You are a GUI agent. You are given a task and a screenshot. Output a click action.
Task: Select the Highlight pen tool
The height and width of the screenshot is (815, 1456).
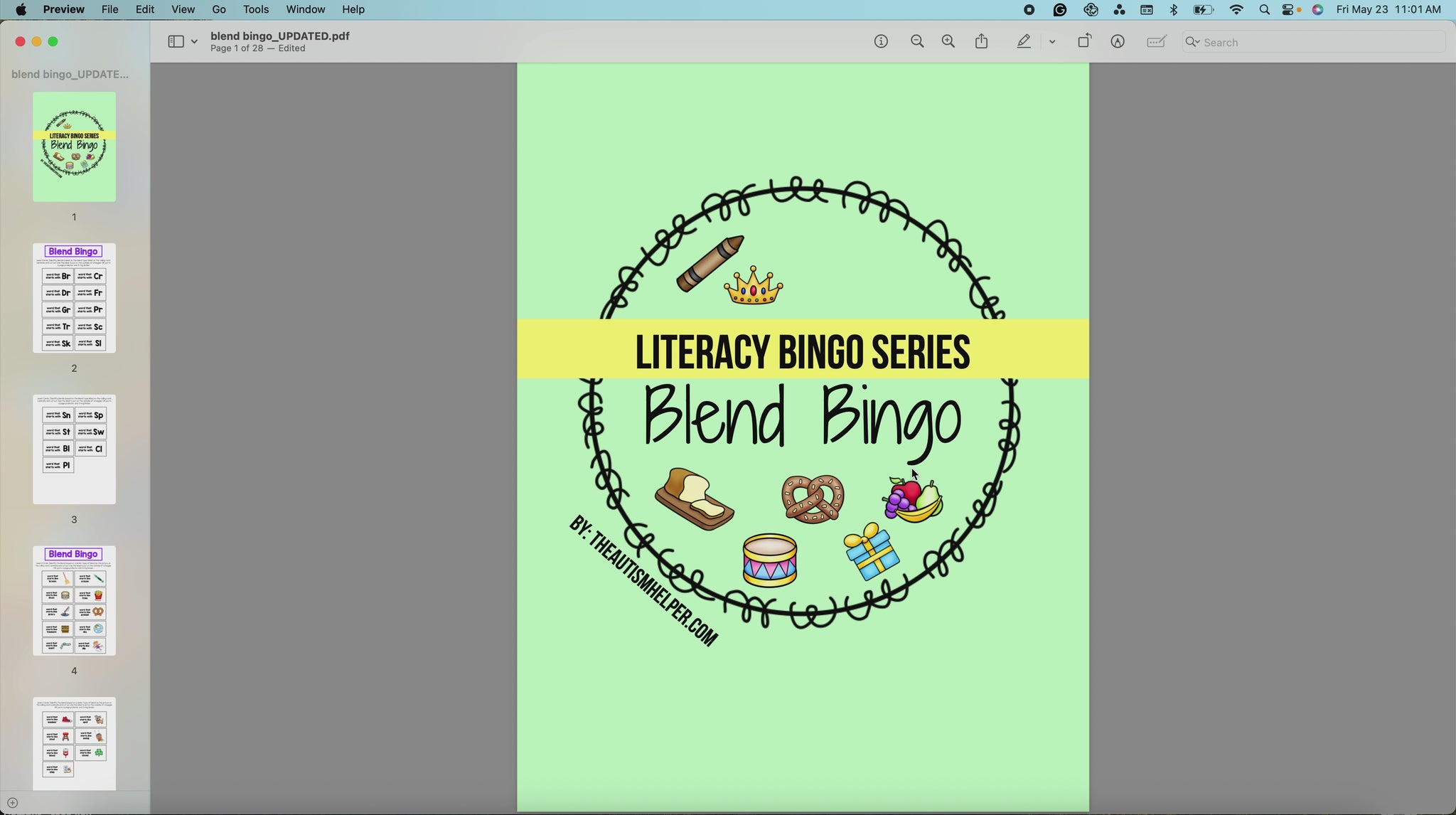tap(1024, 42)
